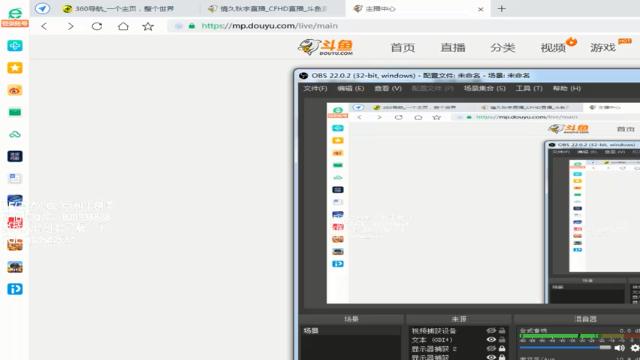Click the 场景 panel header
Image resolution: width=640 pixels, height=360 pixels.
coord(351,319)
